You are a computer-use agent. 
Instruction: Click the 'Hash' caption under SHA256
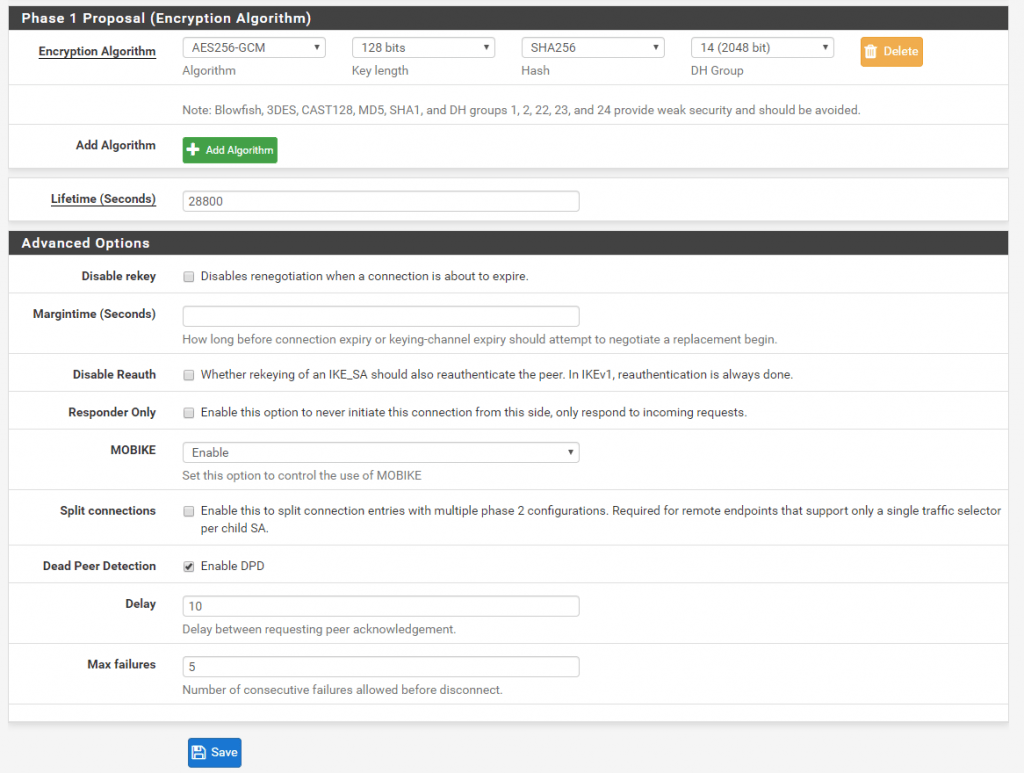point(536,71)
